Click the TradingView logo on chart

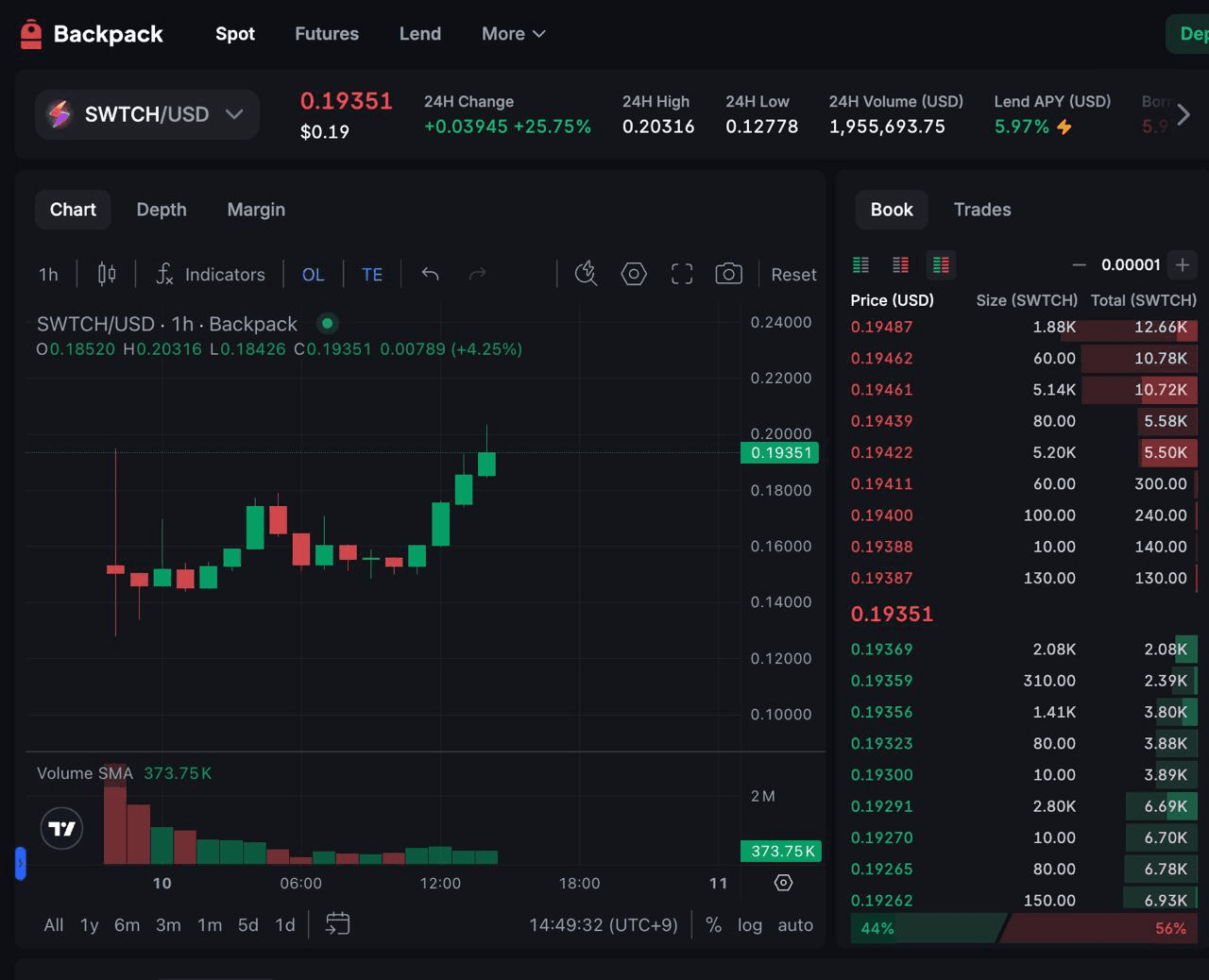(x=62, y=829)
